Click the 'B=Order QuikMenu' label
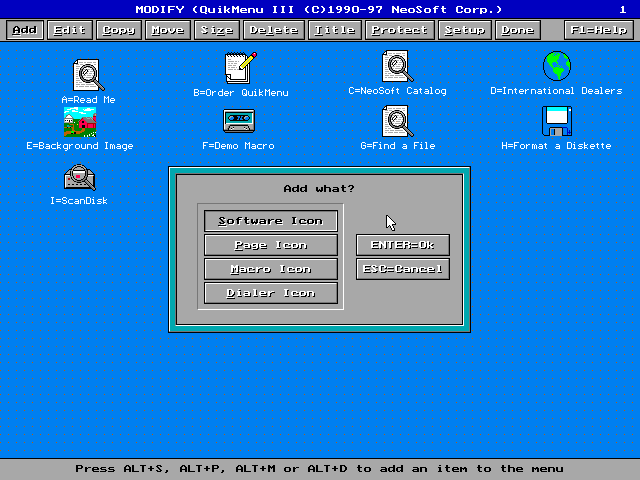Screen dimensions: 640x480 (241, 93)
